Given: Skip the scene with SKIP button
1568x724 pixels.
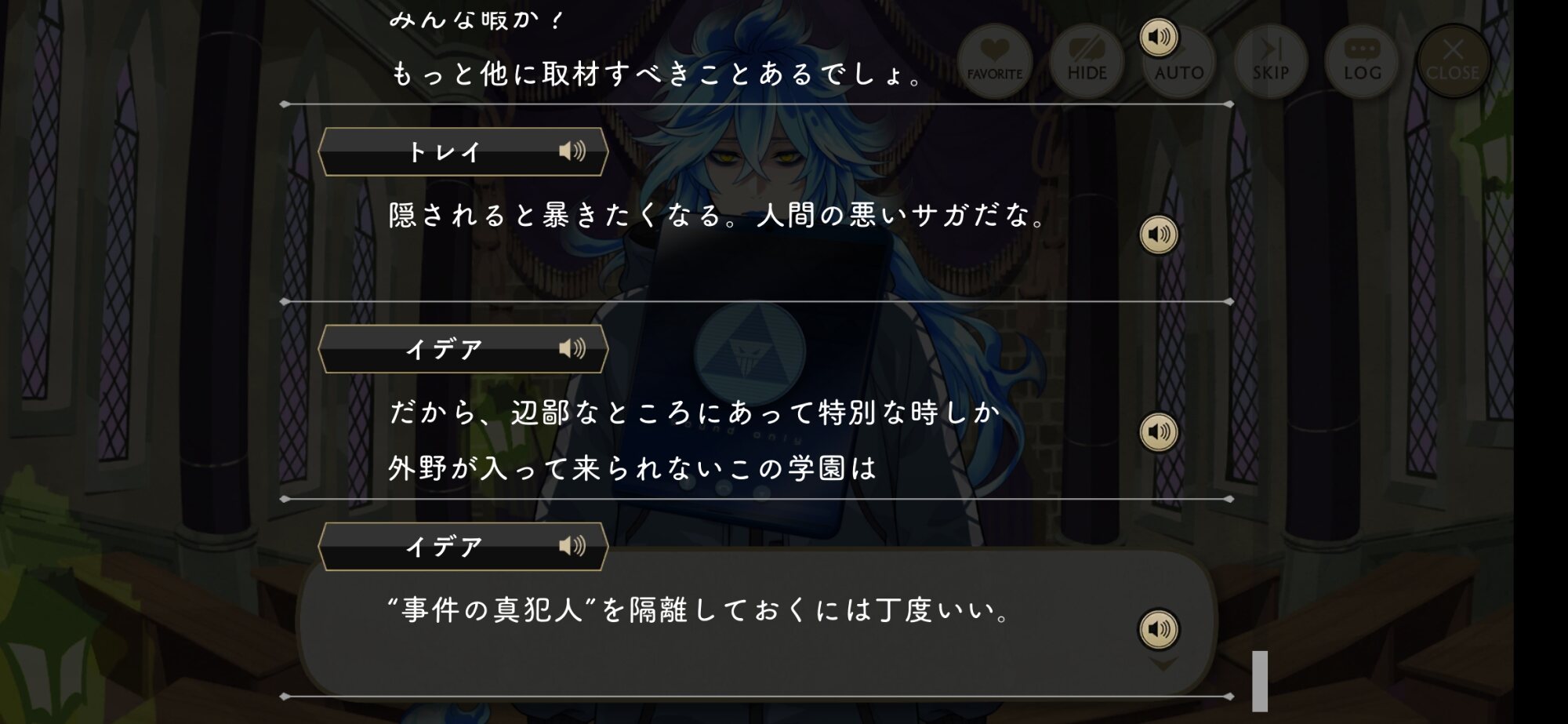Looking at the screenshot, I should [1270, 61].
